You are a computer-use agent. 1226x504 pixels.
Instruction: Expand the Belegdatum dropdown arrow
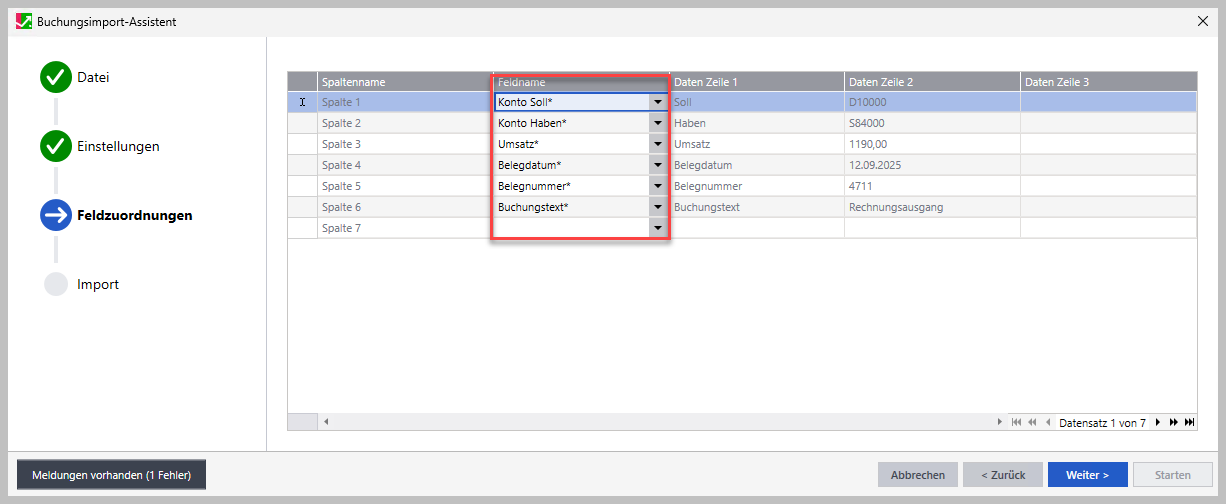tap(657, 166)
